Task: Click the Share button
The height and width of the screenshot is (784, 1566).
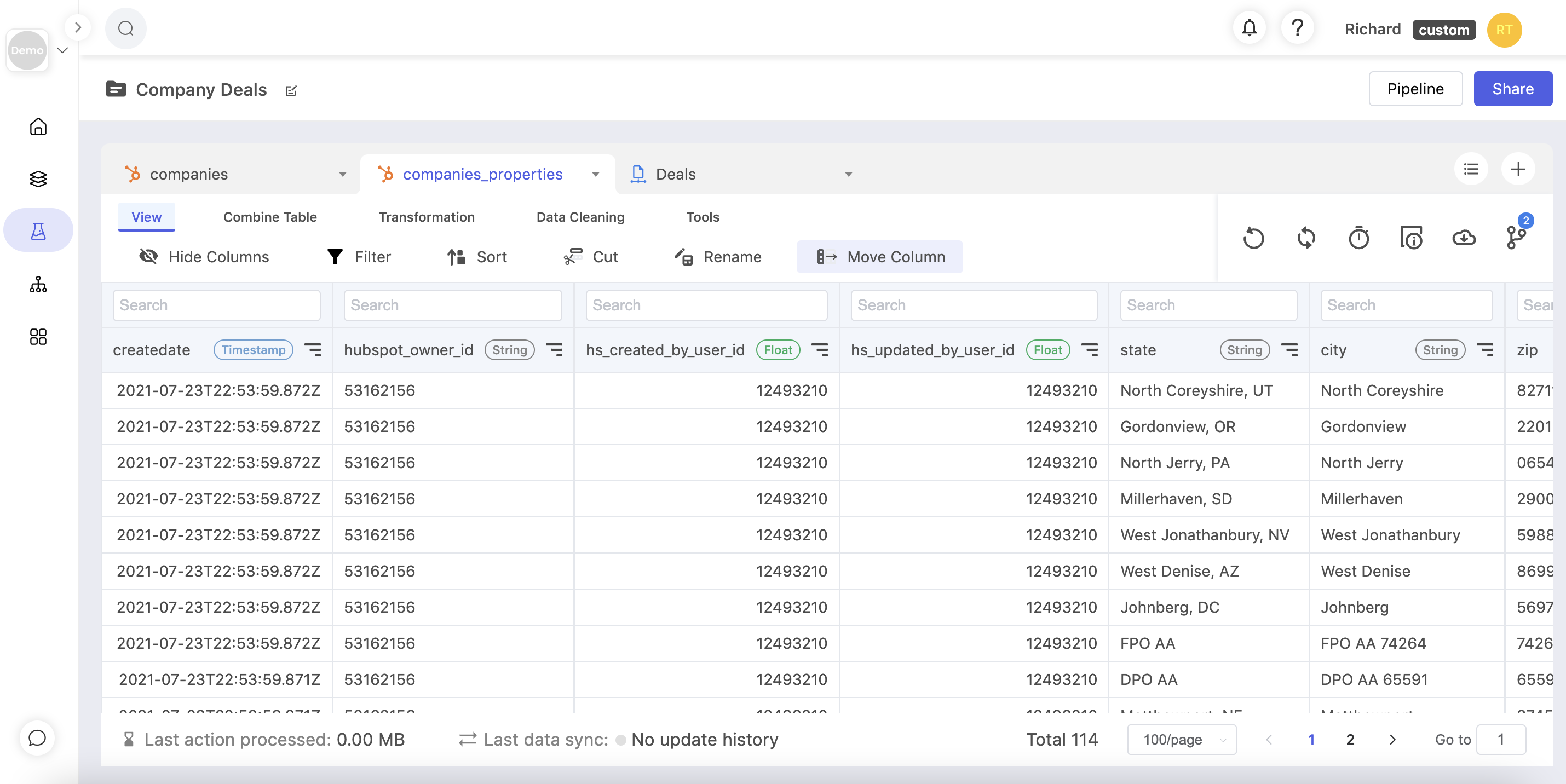Action: tap(1512, 89)
